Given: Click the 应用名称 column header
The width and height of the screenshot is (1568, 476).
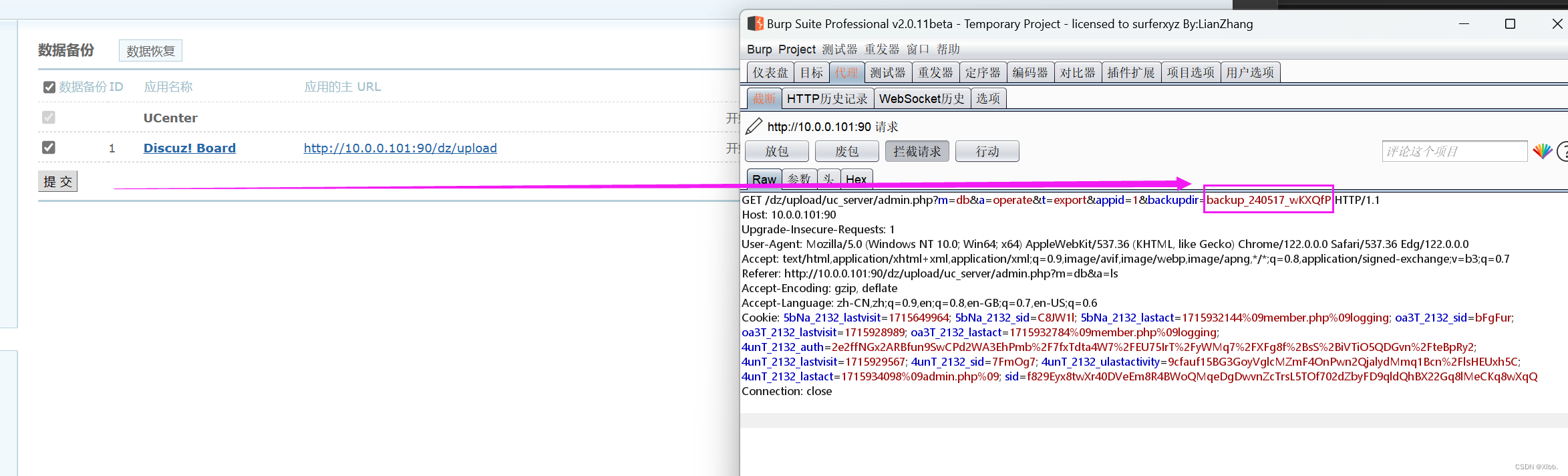Looking at the screenshot, I should tap(168, 87).
